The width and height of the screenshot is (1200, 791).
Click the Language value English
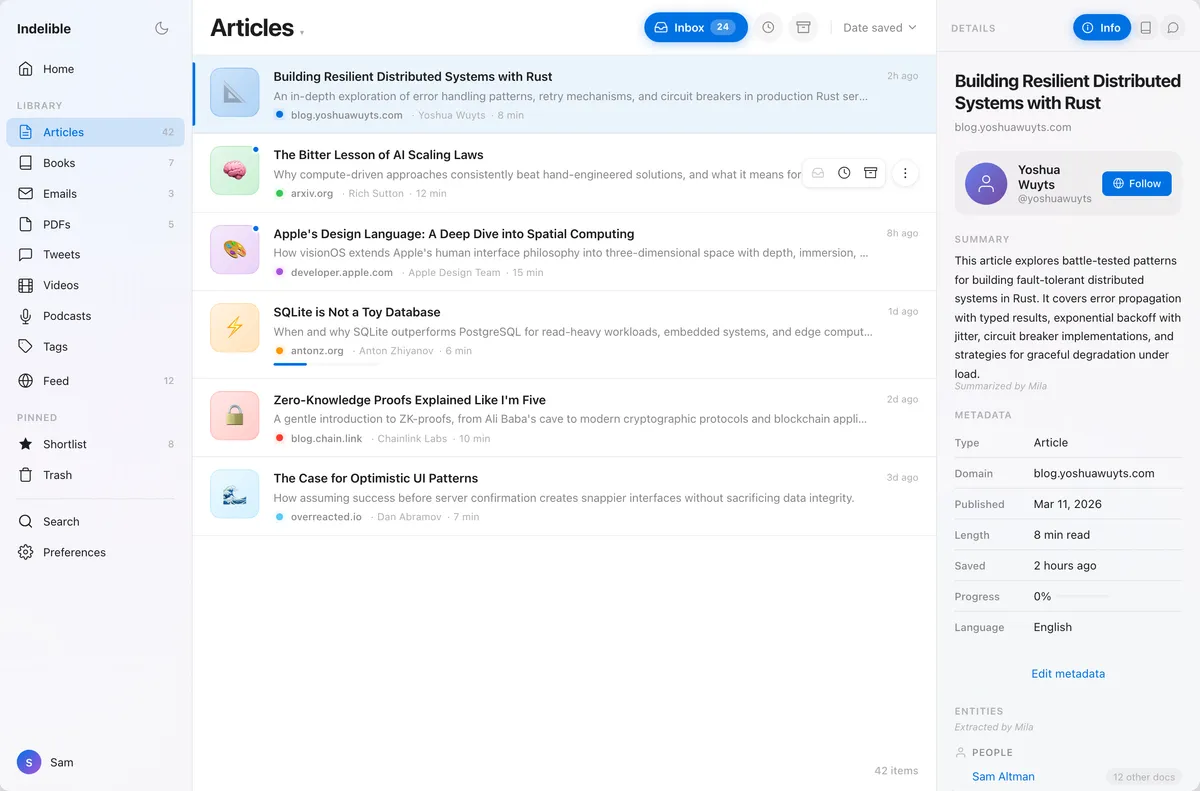click(x=1053, y=628)
